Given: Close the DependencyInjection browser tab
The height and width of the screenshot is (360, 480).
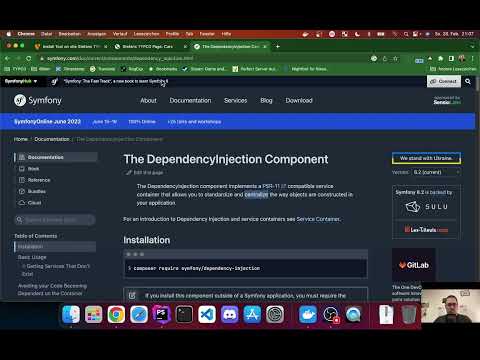Looking at the screenshot, I should 265,46.
